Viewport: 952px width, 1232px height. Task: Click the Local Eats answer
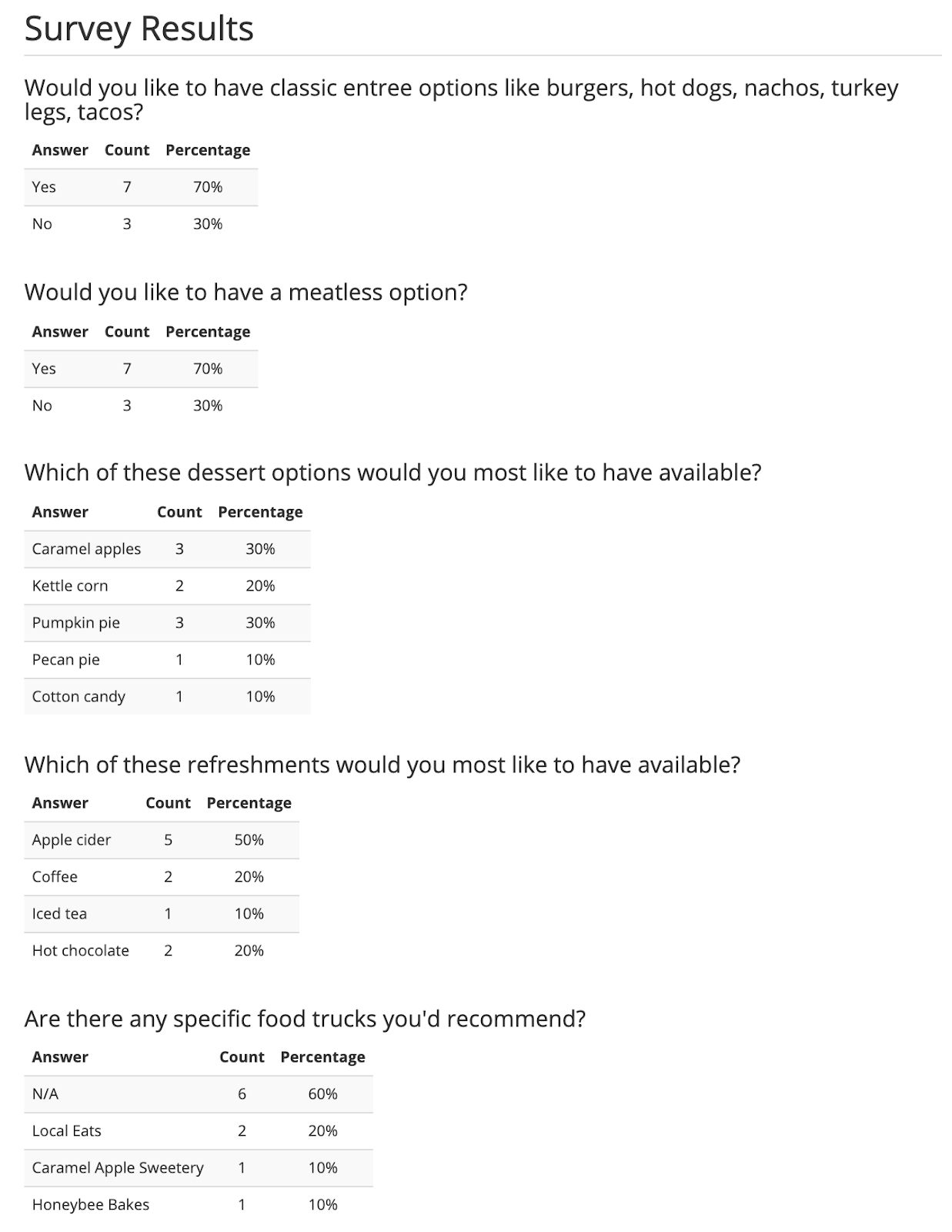click(x=67, y=1131)
